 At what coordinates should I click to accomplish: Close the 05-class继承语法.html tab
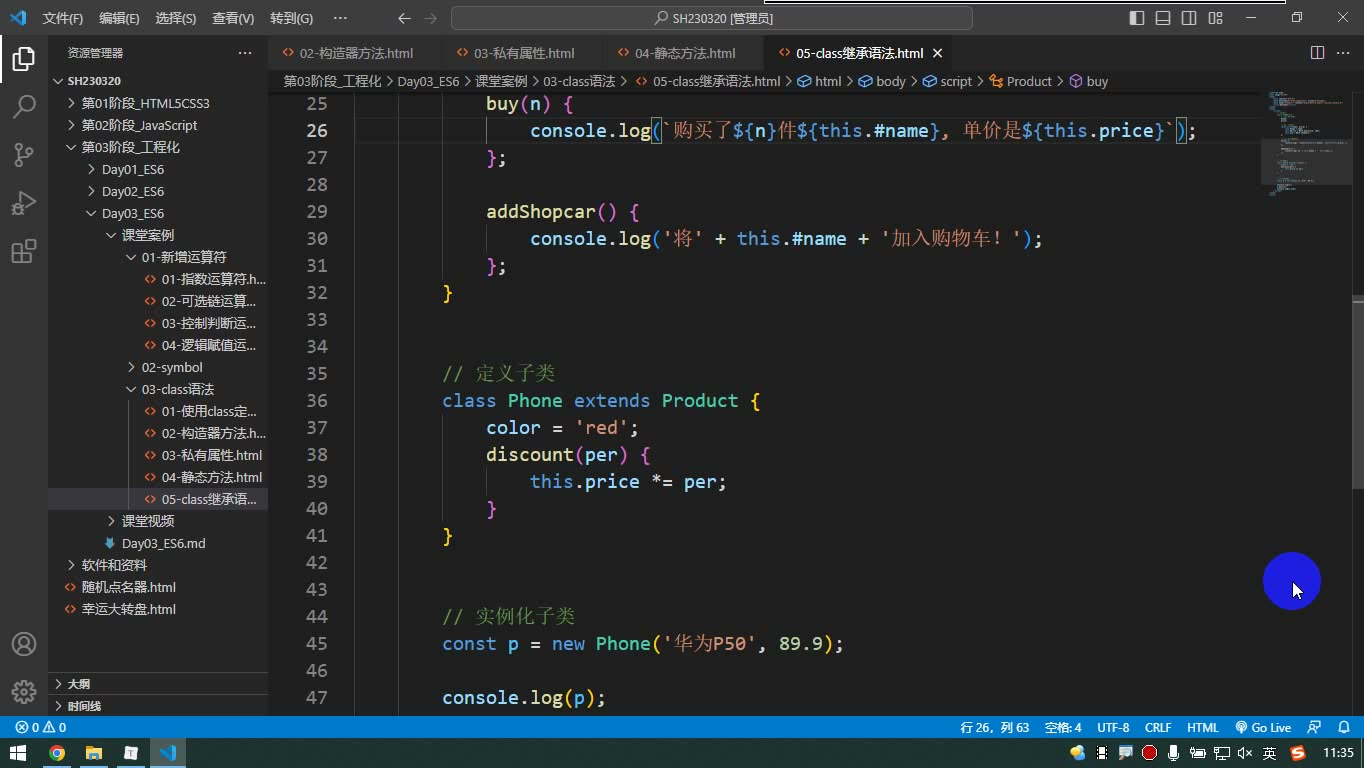(x=937, y=53)
